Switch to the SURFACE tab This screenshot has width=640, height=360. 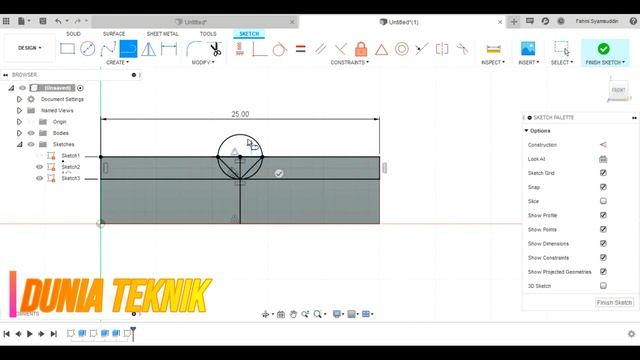pos(114,34)
